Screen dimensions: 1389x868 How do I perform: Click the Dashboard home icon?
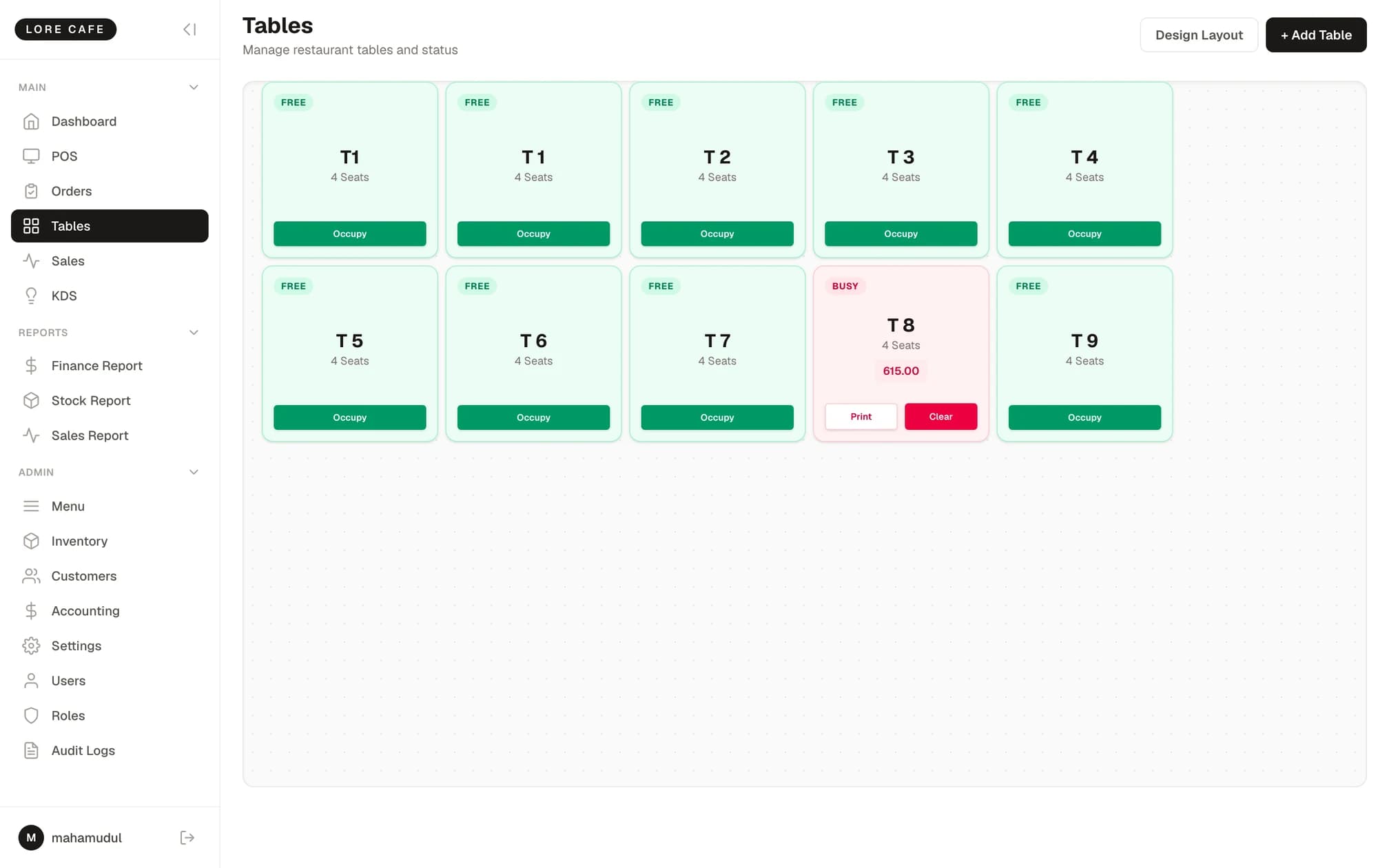(31, 121)
